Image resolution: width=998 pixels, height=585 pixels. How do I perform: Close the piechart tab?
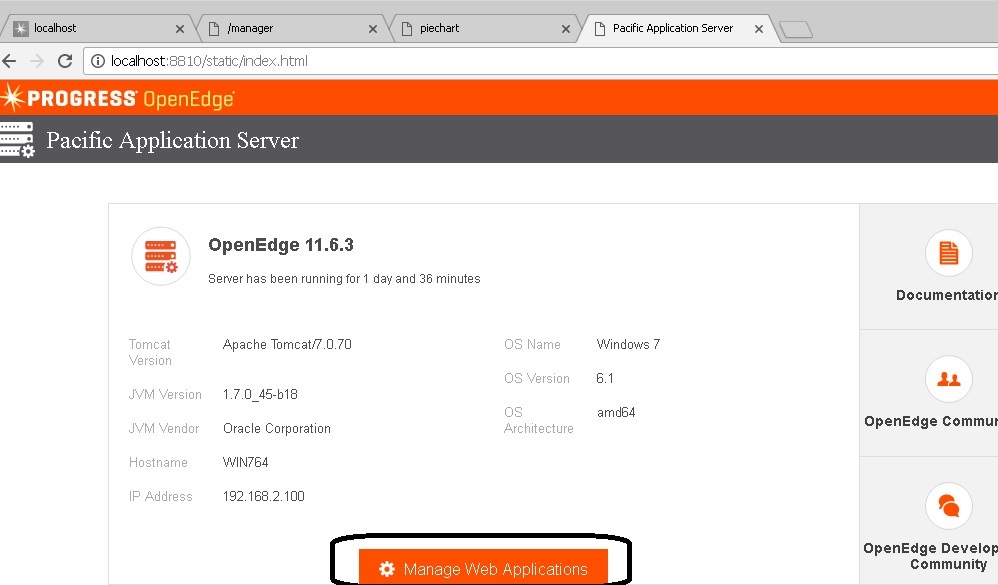tap(566, 29)
